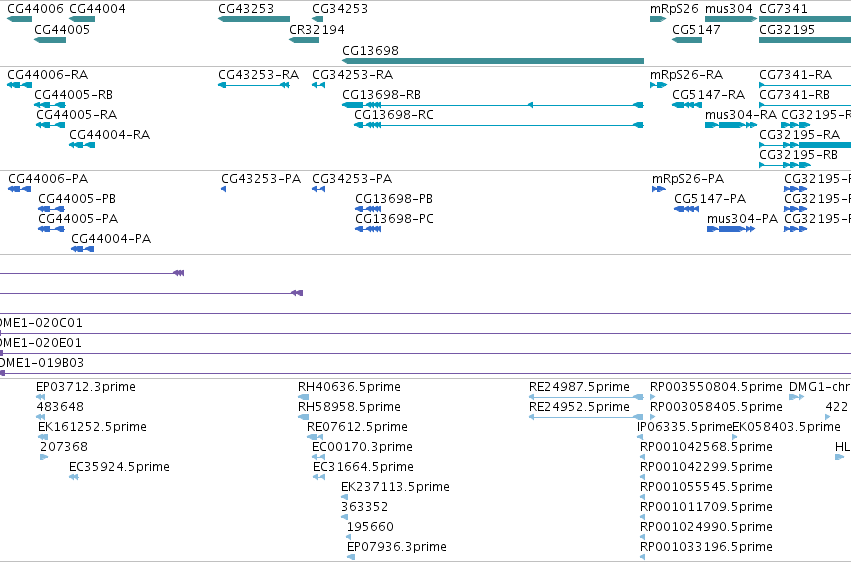The image size is (851, 562).
Task: Open transcript CG44005-RB
Action: point(50,105)
